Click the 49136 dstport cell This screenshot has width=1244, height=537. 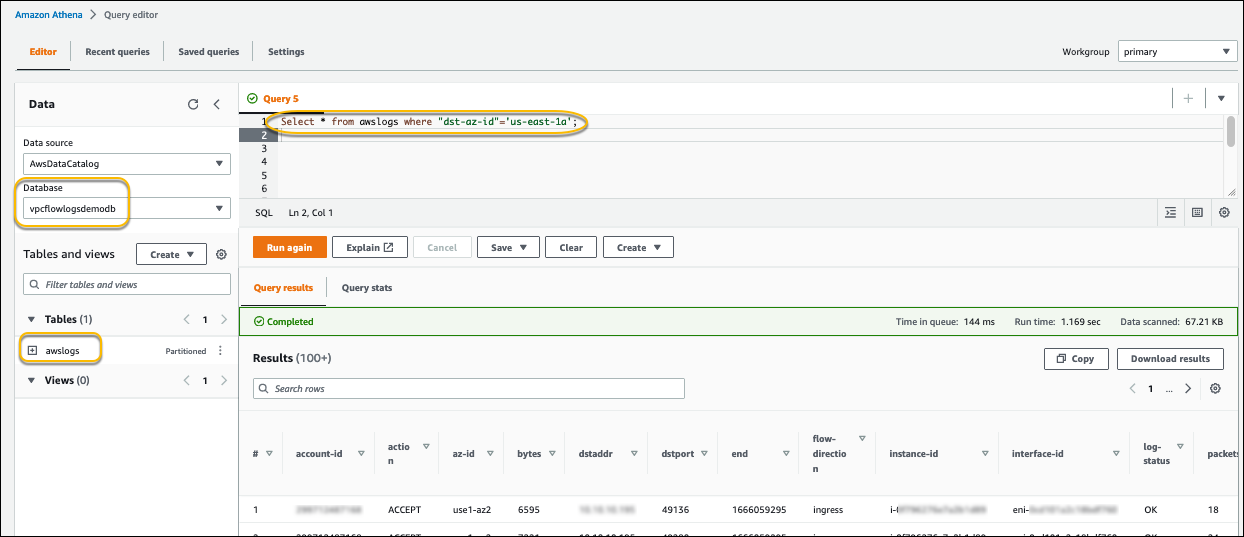click(x=677, y=510)
